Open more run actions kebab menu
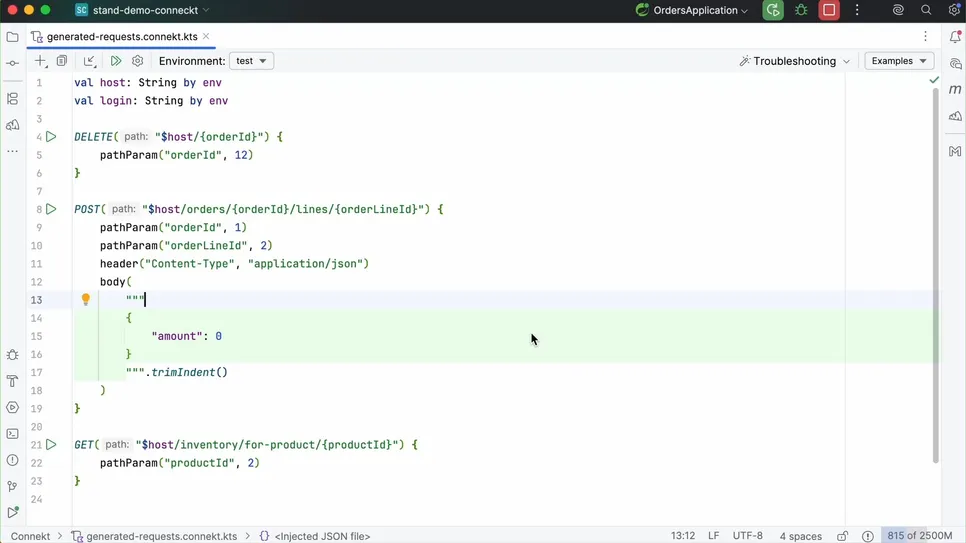Viewport: 966px width, 543px height. tap(857, 10)
